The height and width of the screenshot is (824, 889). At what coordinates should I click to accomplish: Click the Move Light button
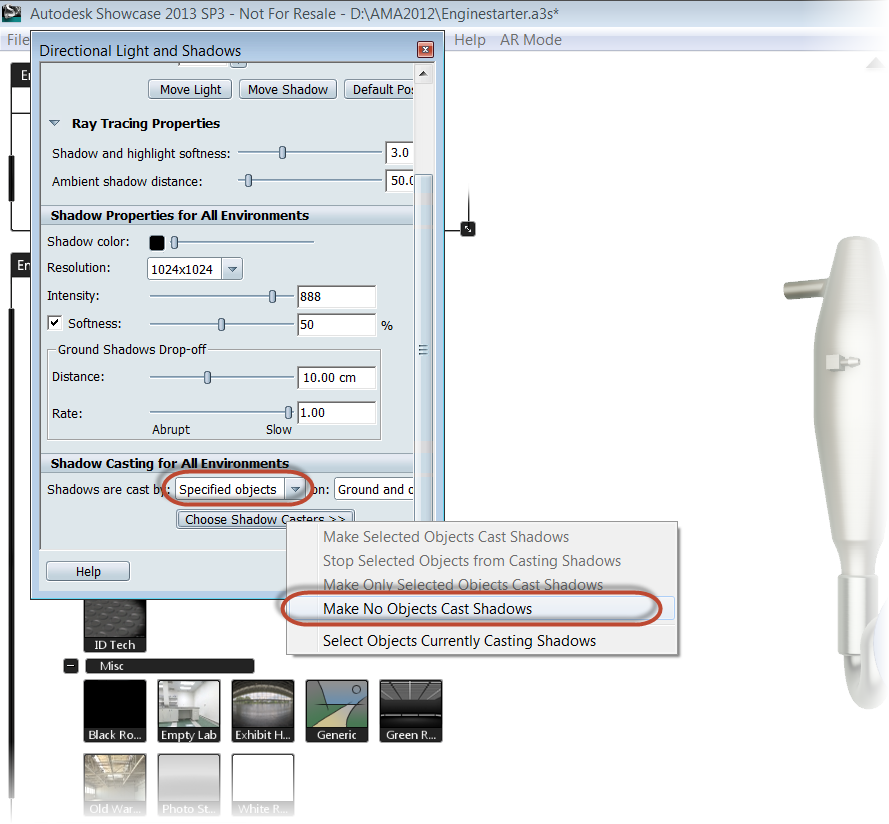tap(190, 90)
